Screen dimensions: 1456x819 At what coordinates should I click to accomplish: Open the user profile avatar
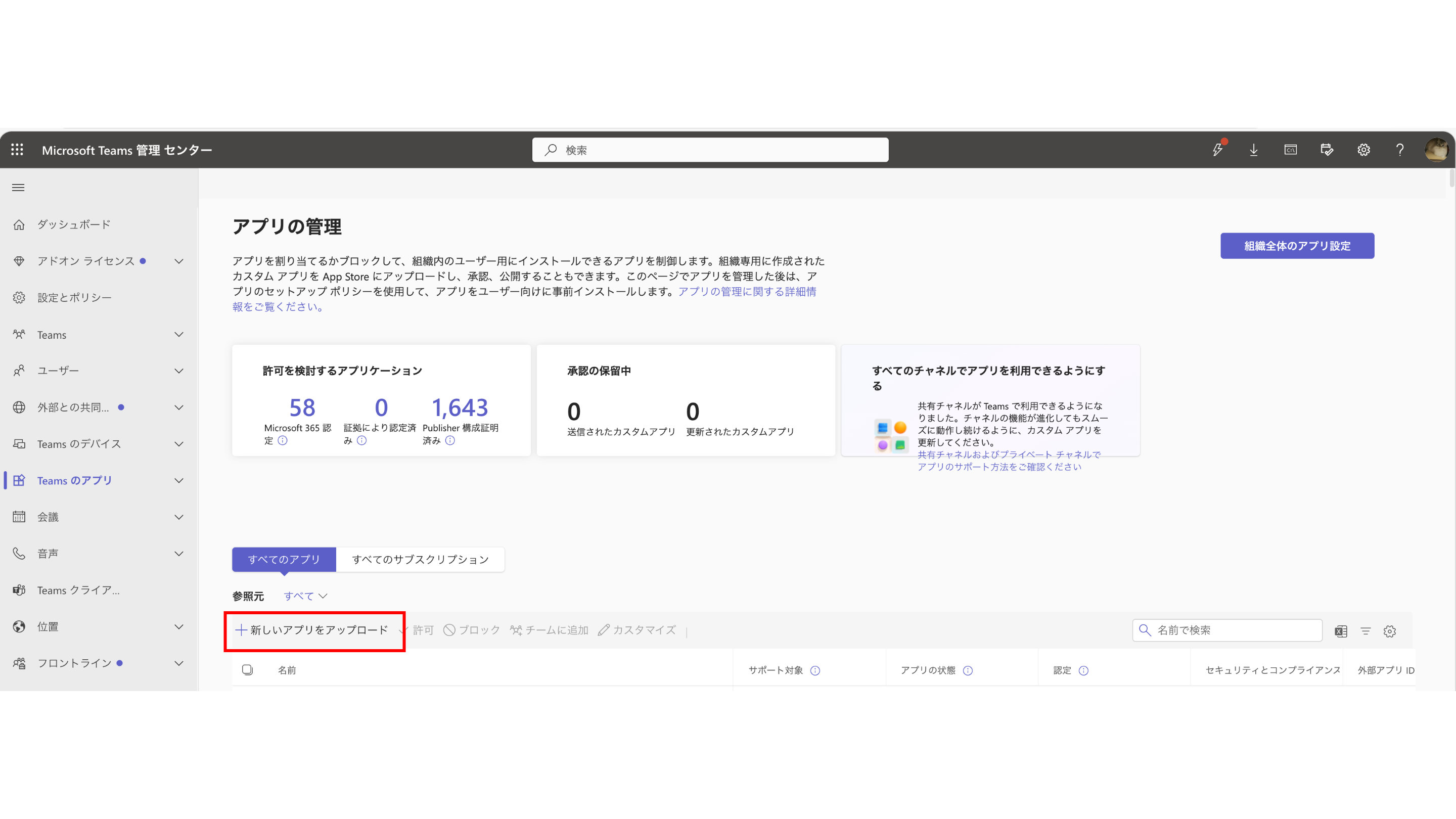[1436, 150]
